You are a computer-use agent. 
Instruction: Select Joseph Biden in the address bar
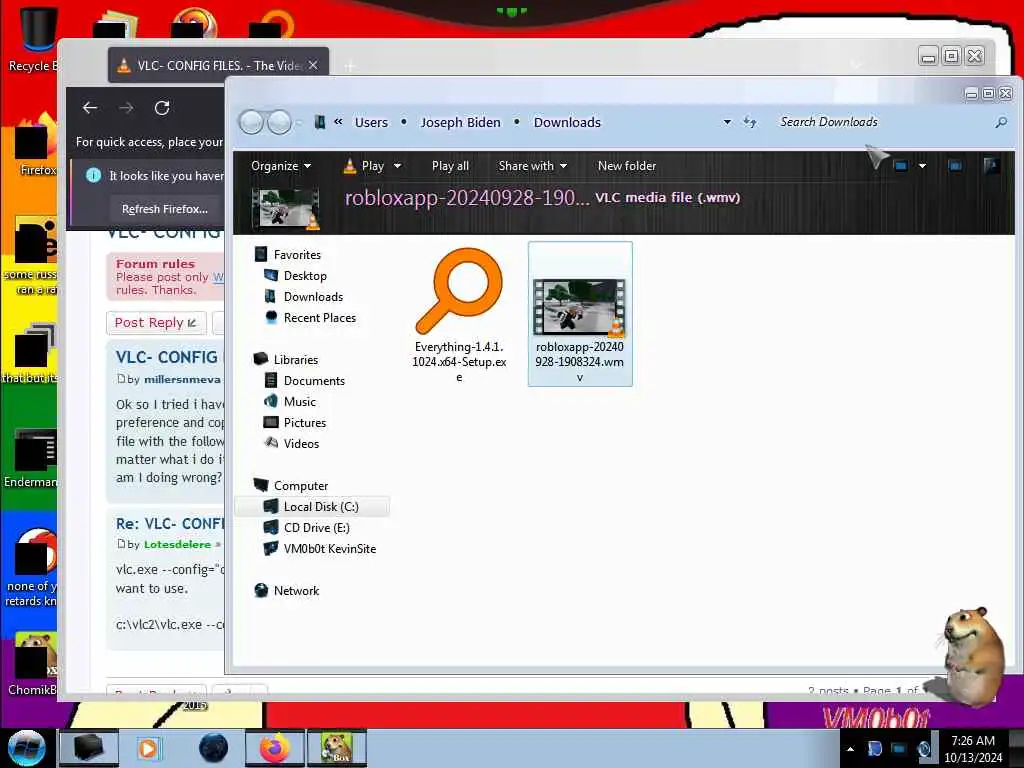[x=460, y=122]
